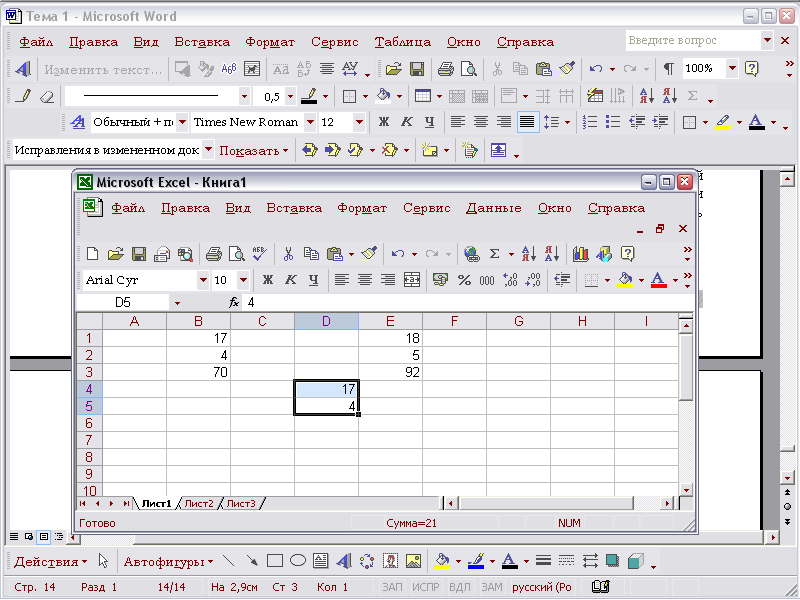
Task: Open Excel font name dropdown Arial Cyr
Action: [203, 280]
